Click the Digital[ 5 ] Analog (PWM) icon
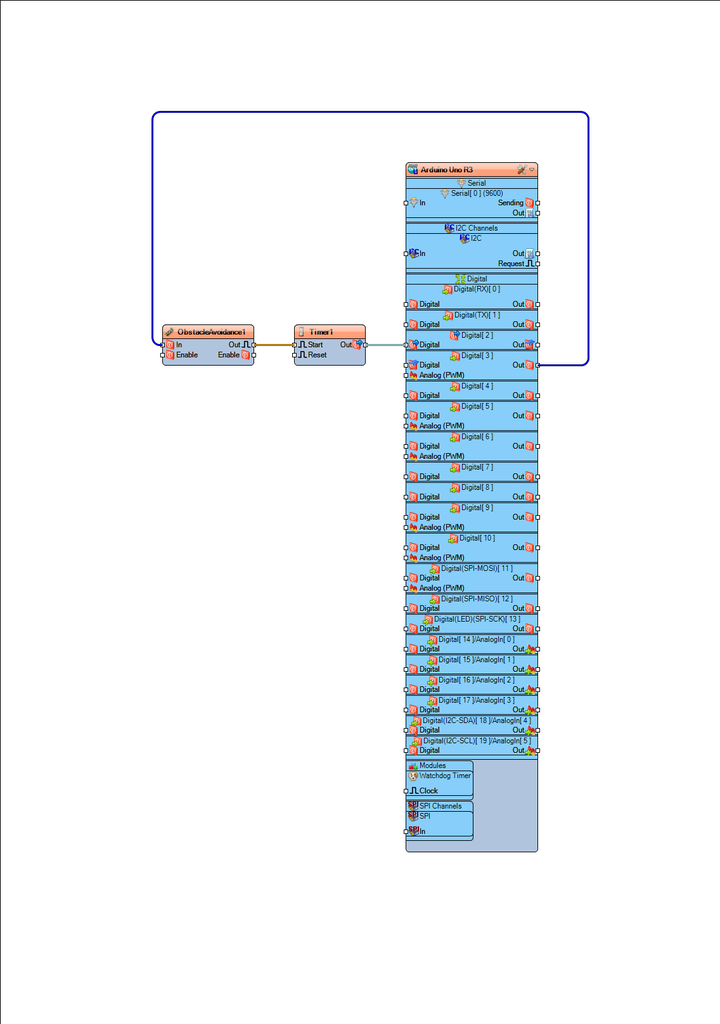 coord(412,425)
